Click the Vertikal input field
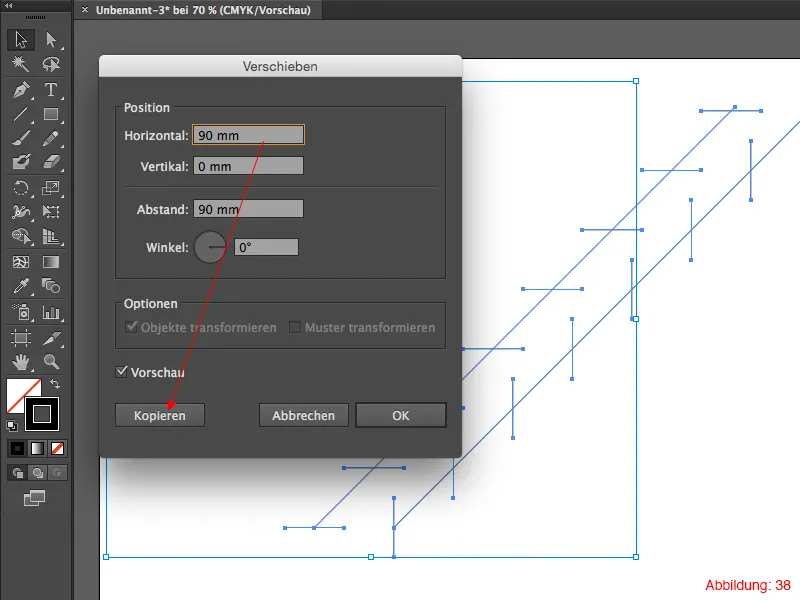Image resolution: width=800 pixels, height=600 pixels. [248, 166]
